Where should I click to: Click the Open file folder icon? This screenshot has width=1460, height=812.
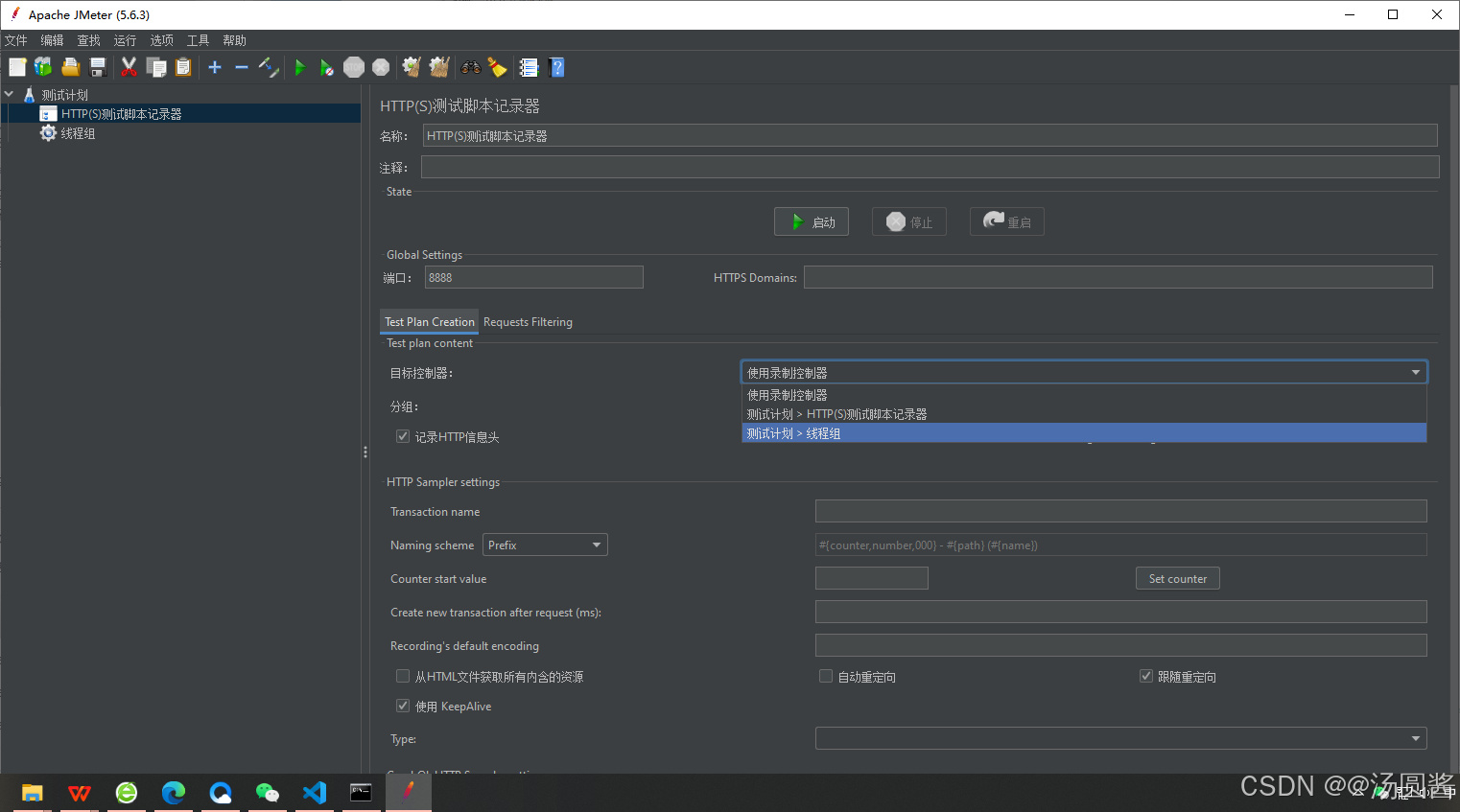70,67
